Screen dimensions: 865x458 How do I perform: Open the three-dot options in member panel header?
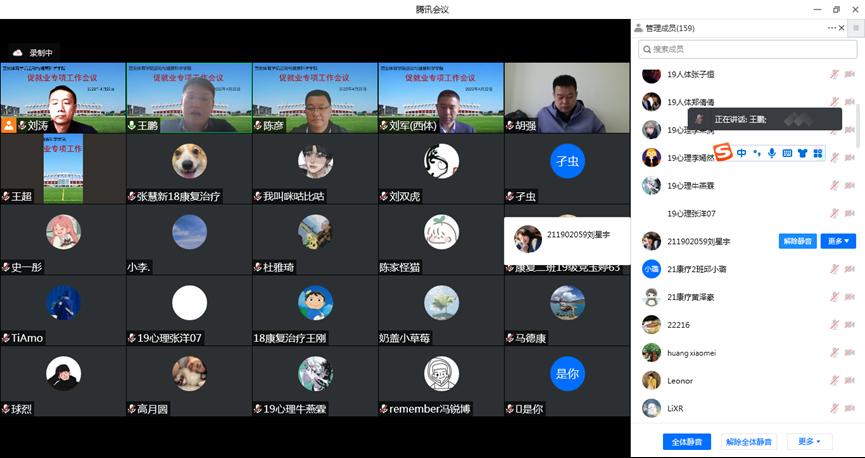[832, 28]
